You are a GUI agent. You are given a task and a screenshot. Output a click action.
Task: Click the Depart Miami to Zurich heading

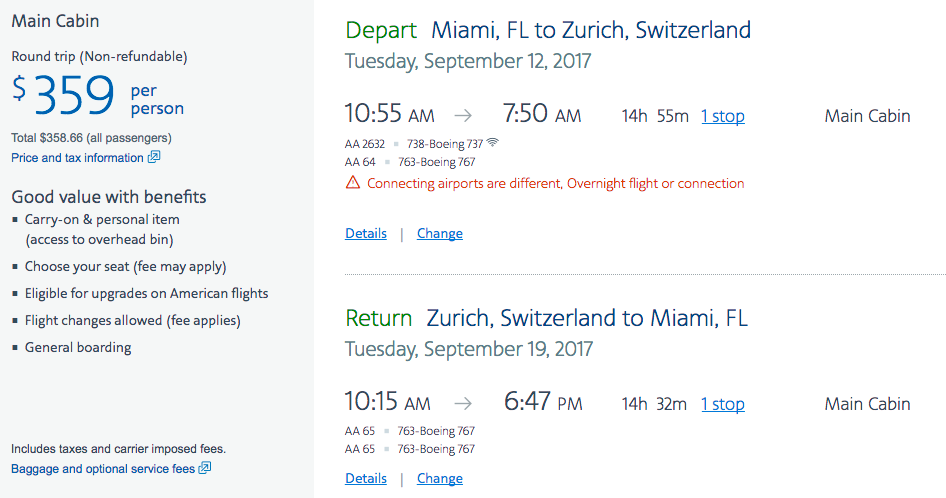(548, 30)
